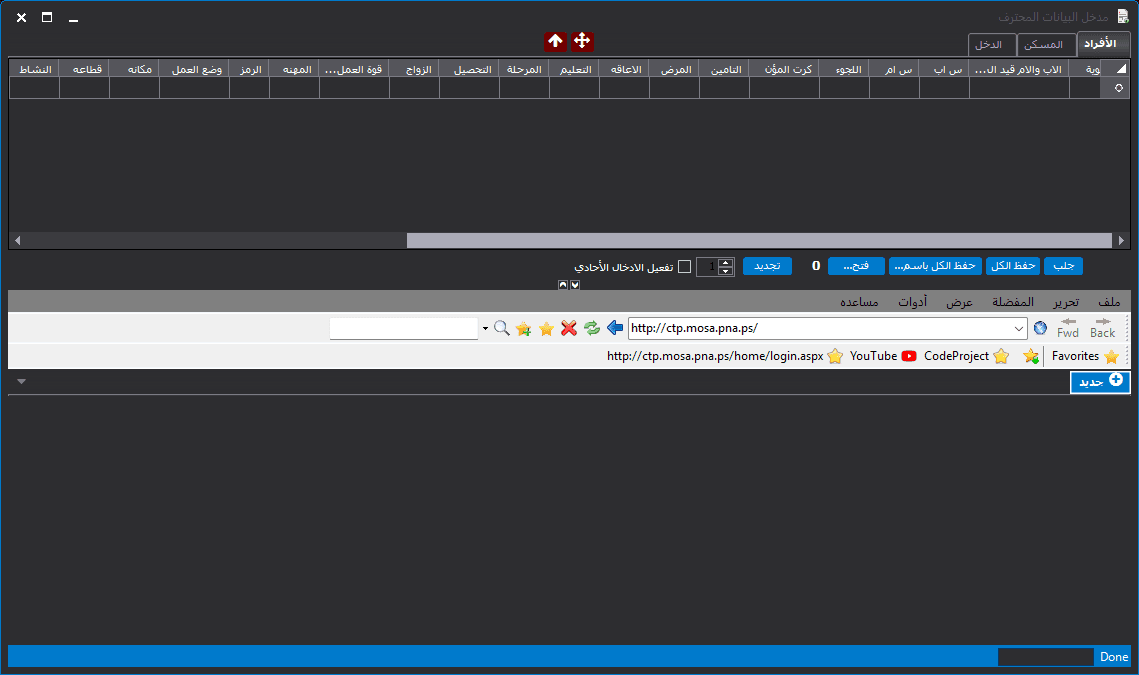Increase the numeric spinner value

tap(725, 262)
